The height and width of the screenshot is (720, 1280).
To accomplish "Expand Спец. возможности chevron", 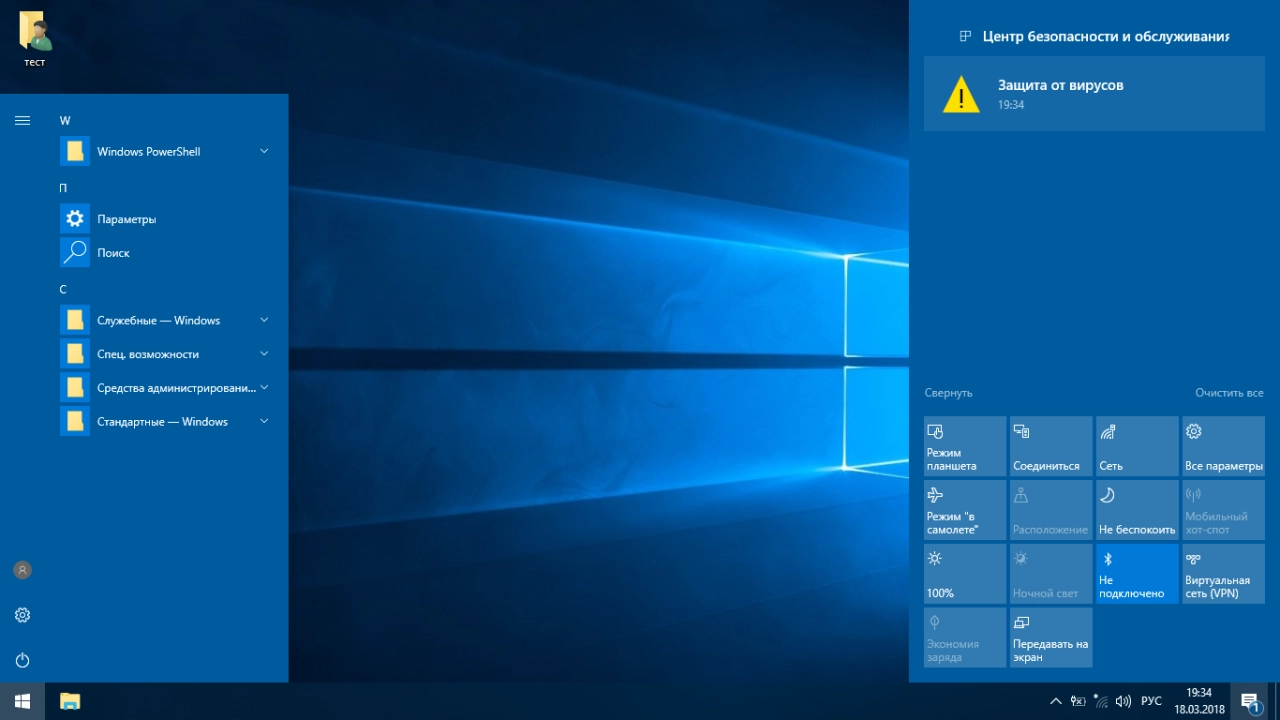I will (x=264, y=354).
